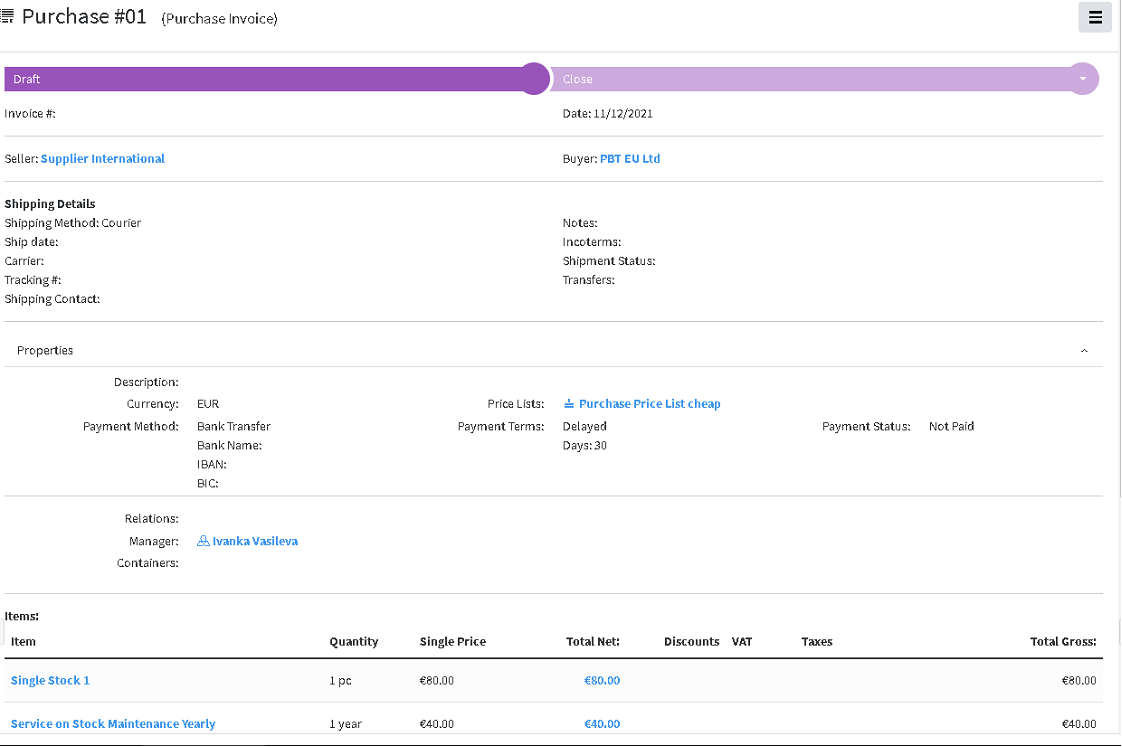Click the Quantity column header
The image size is (1122, 747).
[353, 642]
